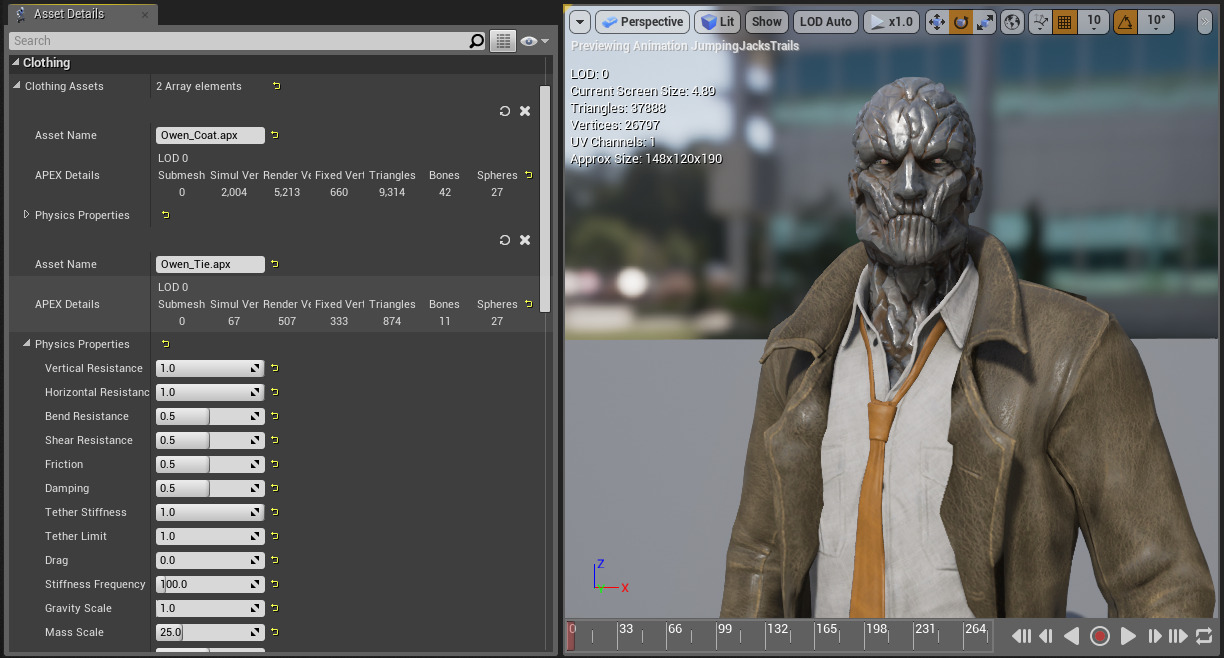Reset Mass Scale to default value

(x=275, y=632)
